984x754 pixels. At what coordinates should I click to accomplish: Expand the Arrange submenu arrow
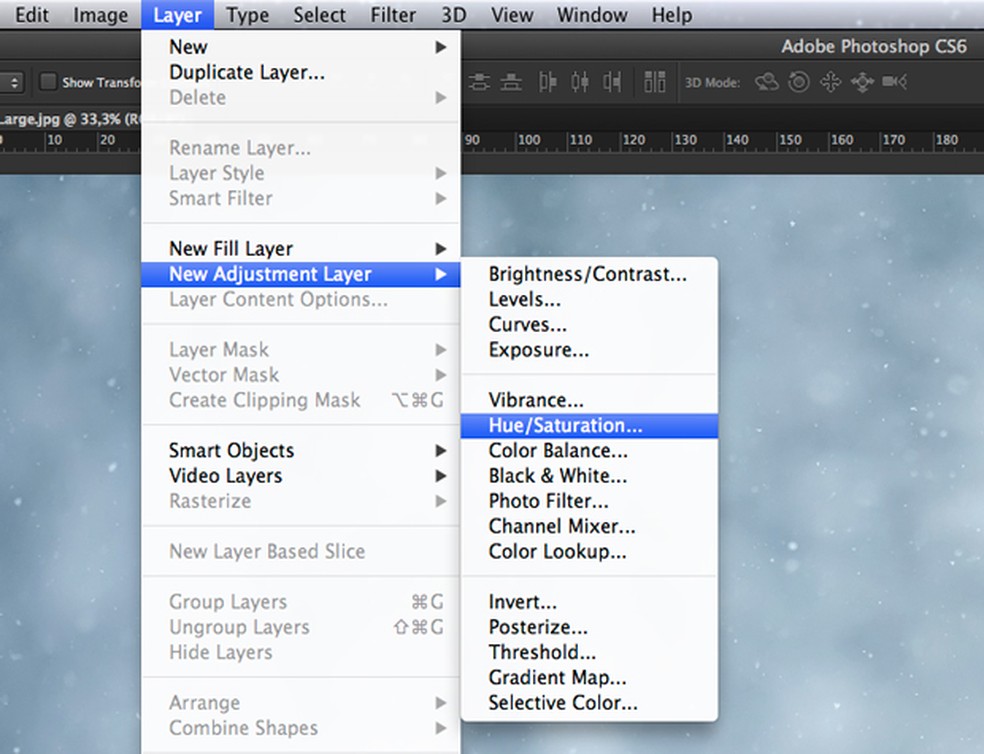[x=441, y=703]
